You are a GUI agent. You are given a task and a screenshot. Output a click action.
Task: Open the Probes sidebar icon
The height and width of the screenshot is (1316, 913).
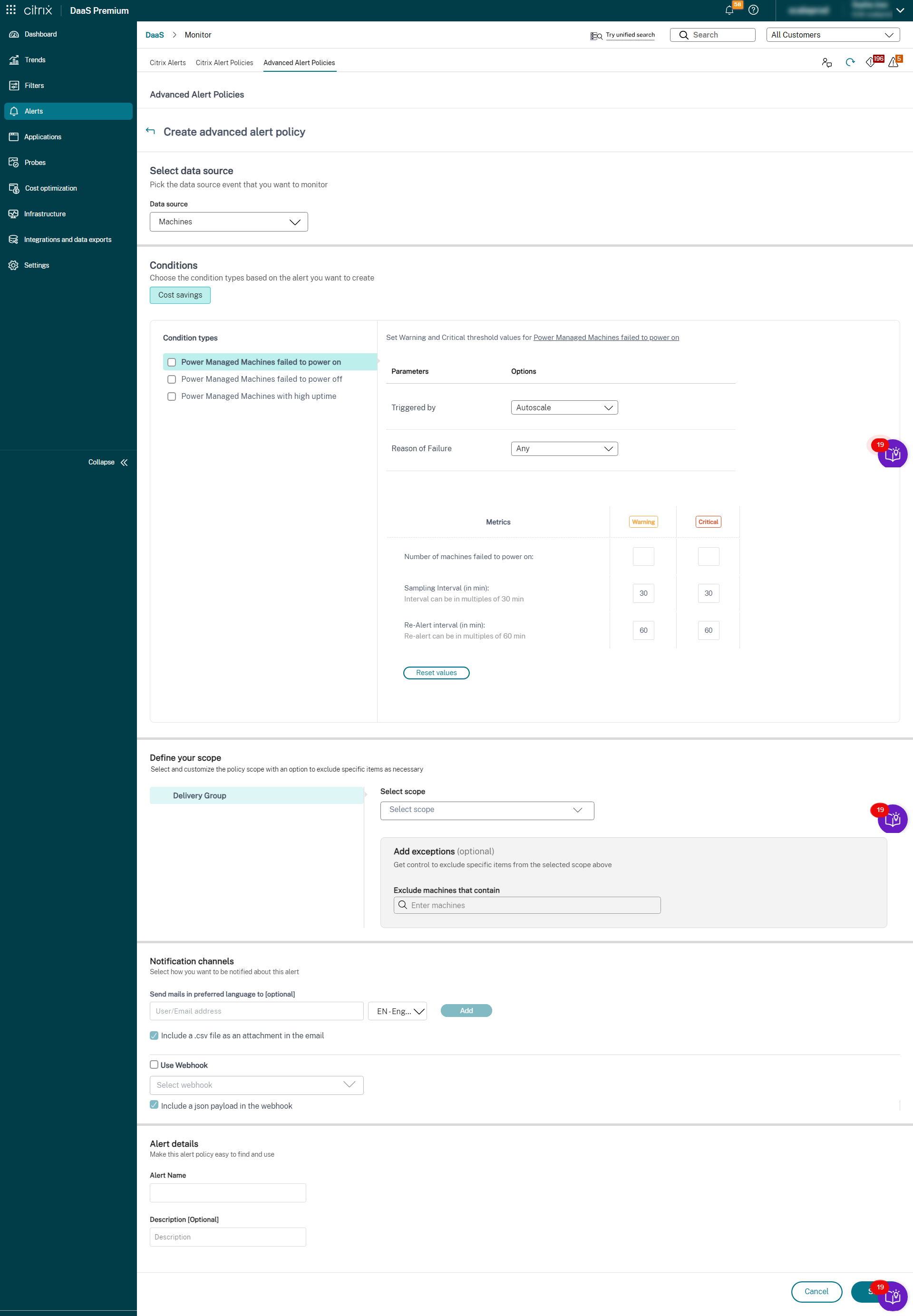(14, 163)
